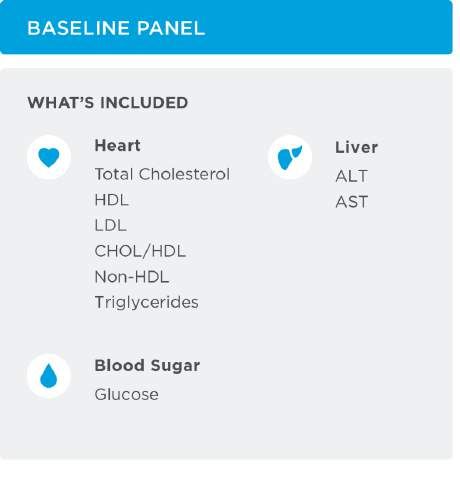Select the AST liver test
Image resolution: width=460 pixels, height=493 pixels.
pos(351,202)
